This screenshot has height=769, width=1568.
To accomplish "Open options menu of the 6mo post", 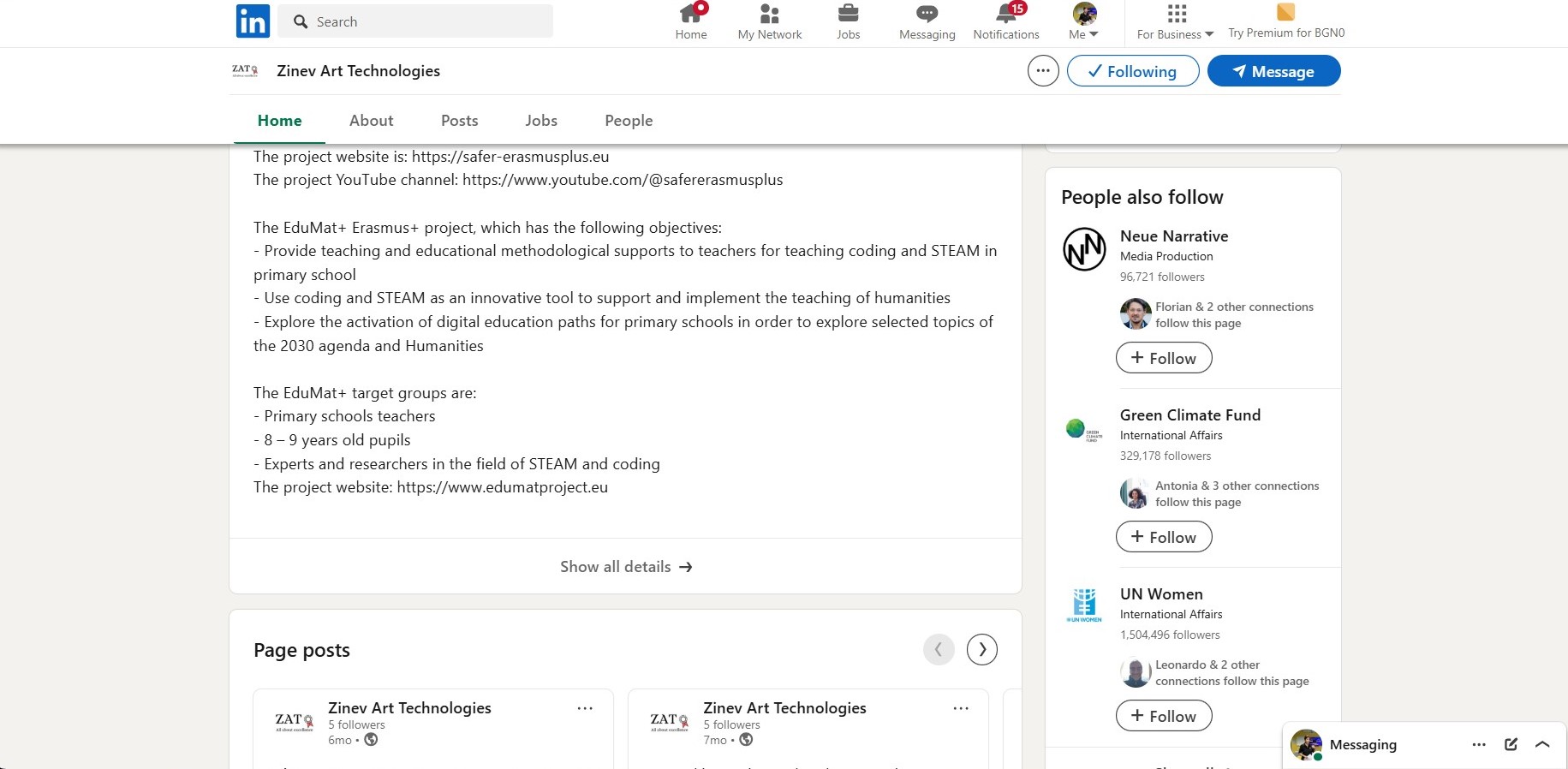I will [x=585, y=708].
